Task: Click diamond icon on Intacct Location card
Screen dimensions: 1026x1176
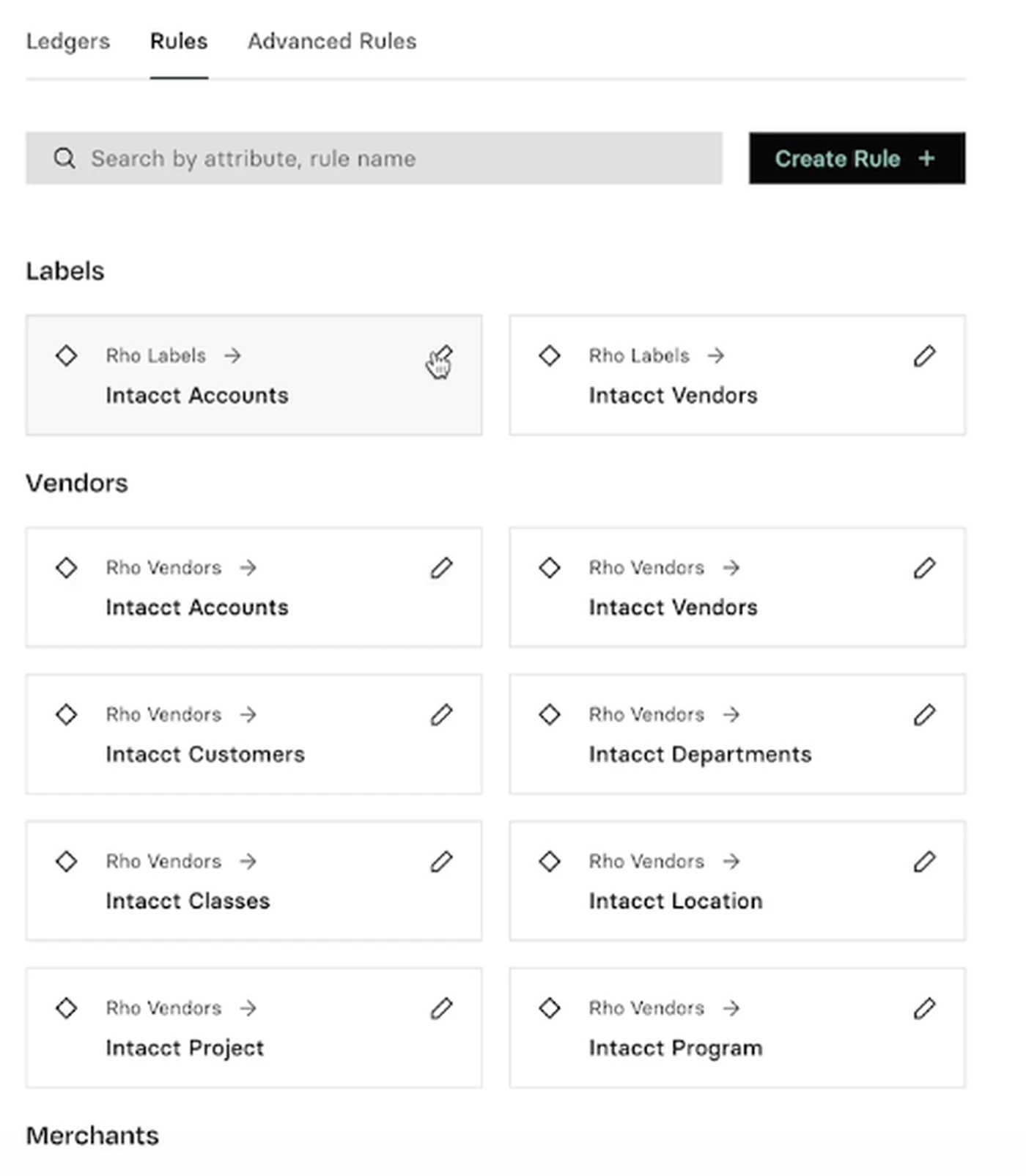Action: coord(550,862)
